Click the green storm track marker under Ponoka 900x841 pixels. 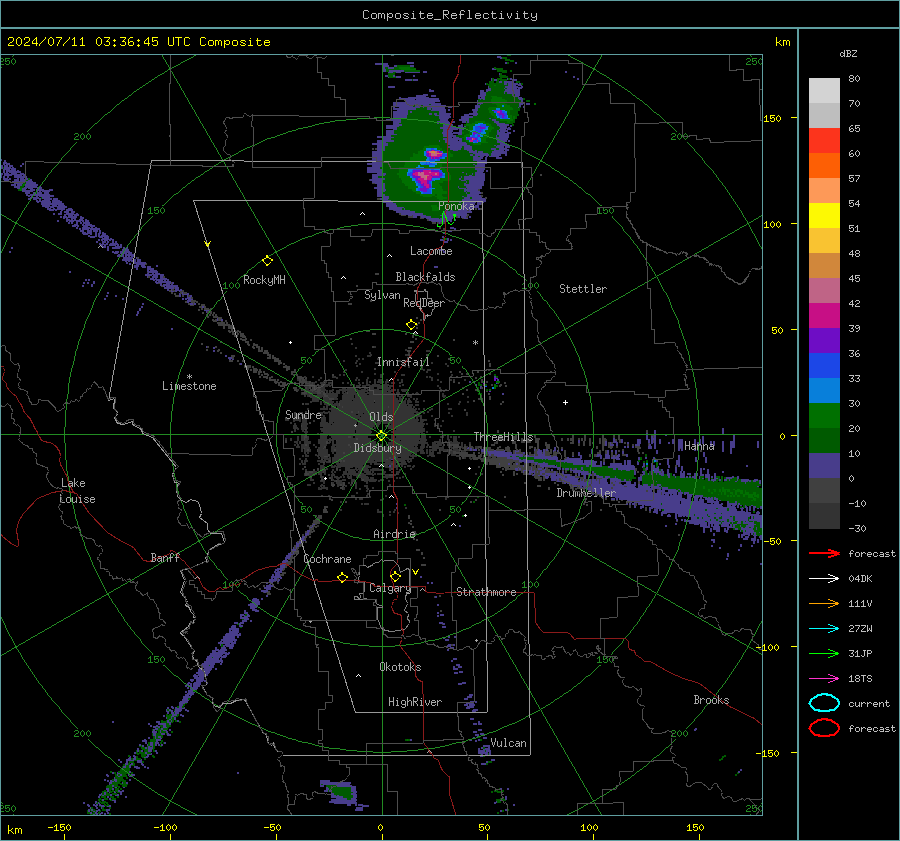pyautogui.click(x=447, y=219)
